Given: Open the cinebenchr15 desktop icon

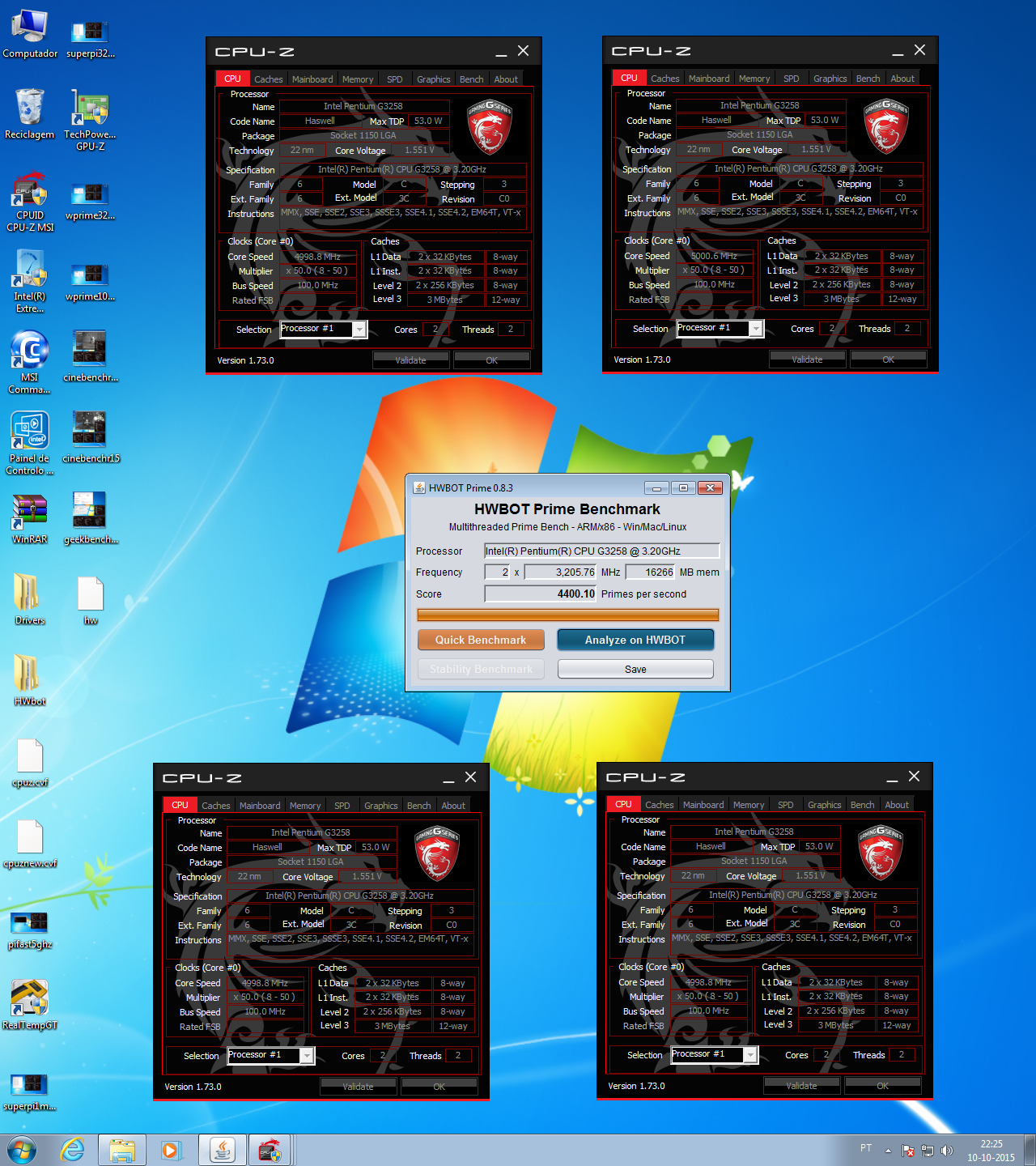Looking at the screenshot, I should click(91, 437).
